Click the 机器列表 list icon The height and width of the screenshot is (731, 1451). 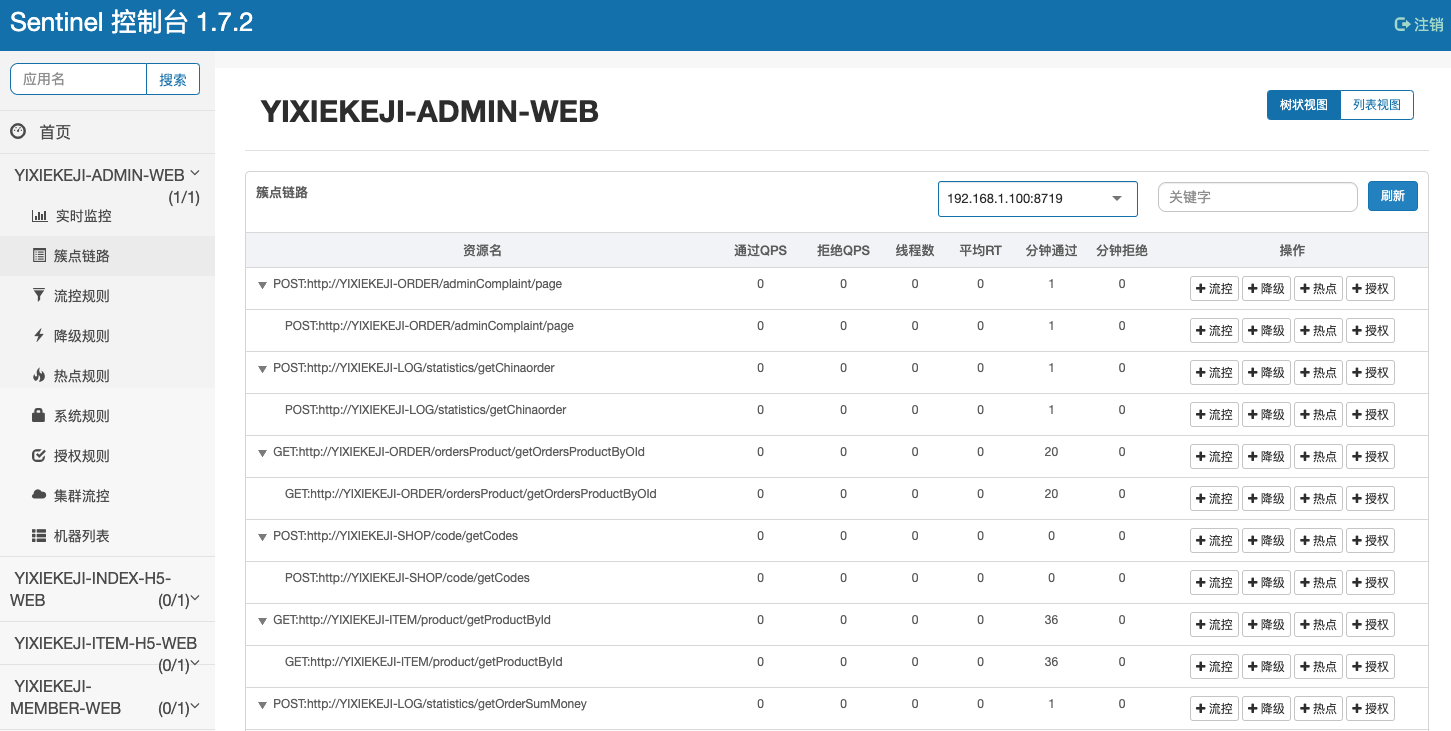point(39,536)
